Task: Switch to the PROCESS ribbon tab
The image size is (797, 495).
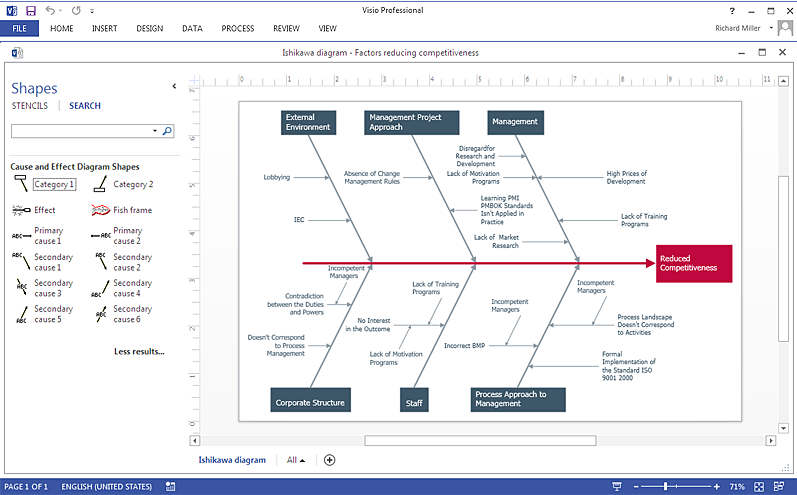Action: point(237,28)
